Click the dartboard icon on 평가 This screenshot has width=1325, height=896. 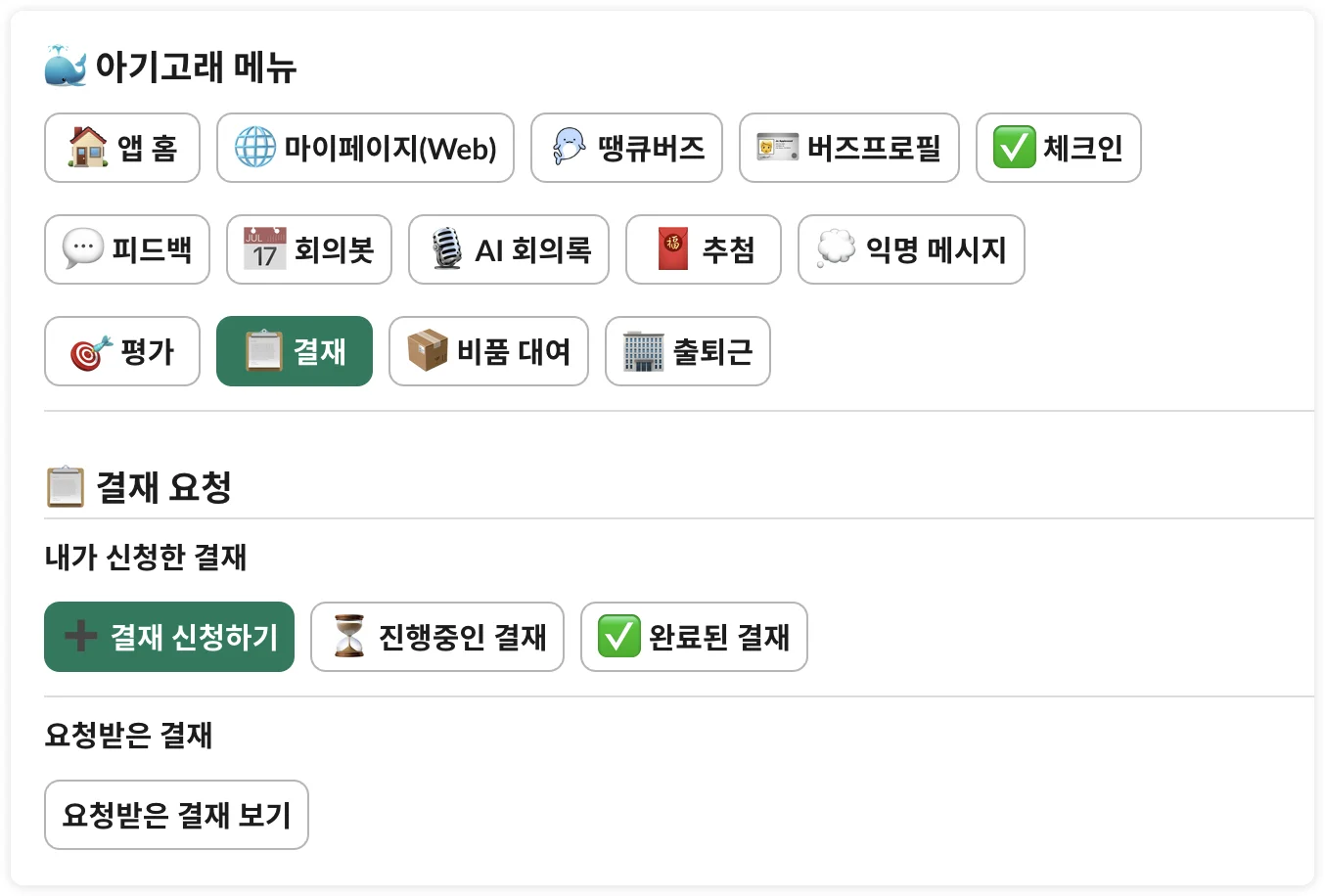90,352
